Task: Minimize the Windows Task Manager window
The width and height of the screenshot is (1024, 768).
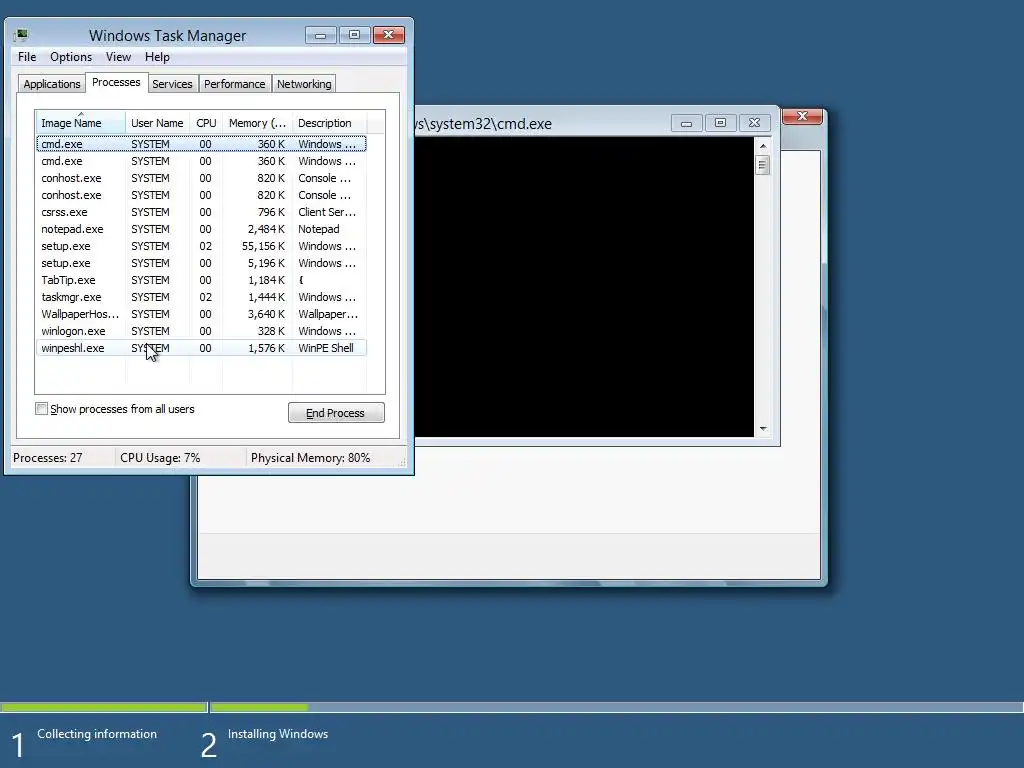Action: click(321, 35)
